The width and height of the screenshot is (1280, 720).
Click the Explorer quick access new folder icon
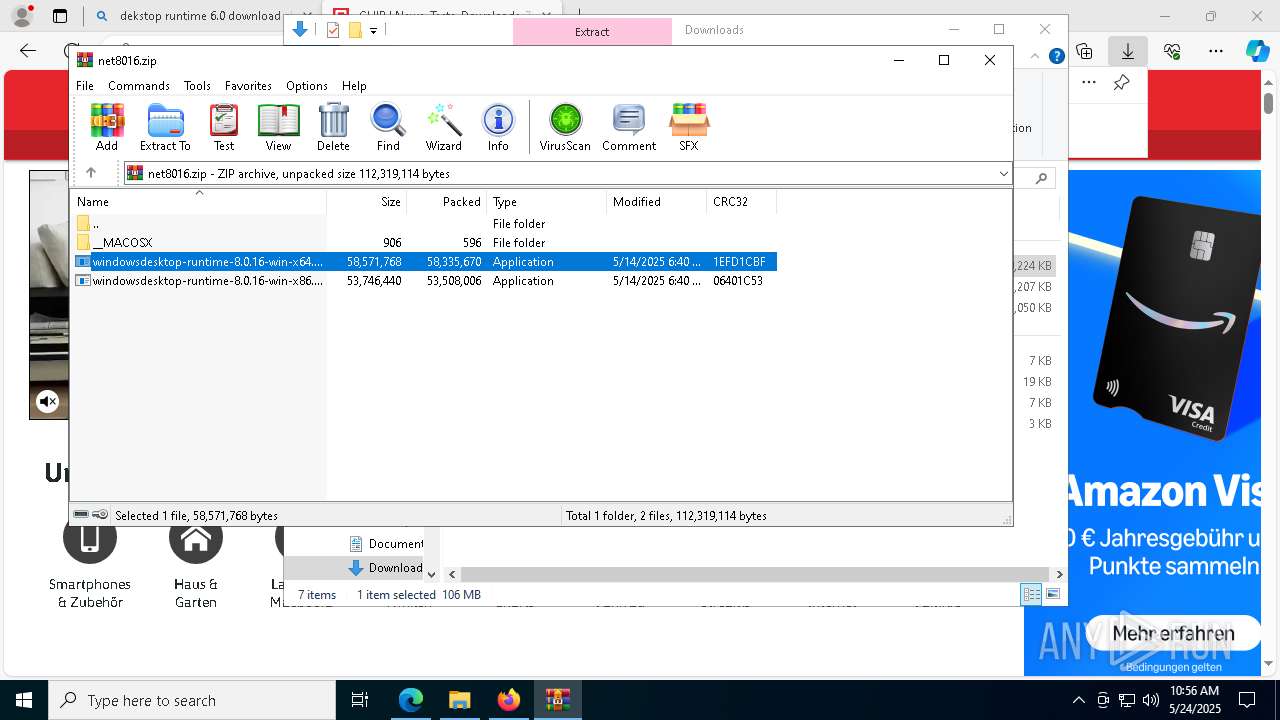pyautogui.click(x=355, y=30)
